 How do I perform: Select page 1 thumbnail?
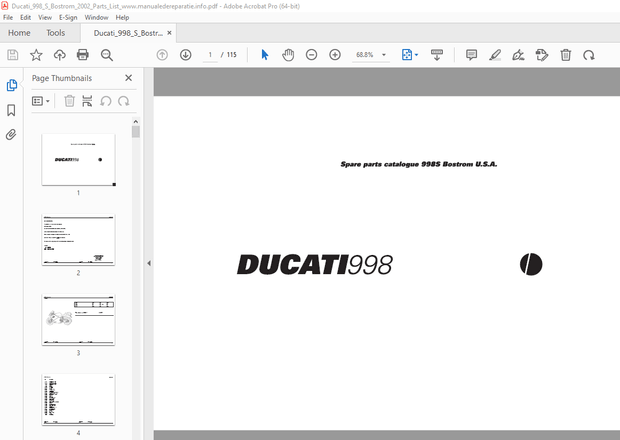[78, 160]
